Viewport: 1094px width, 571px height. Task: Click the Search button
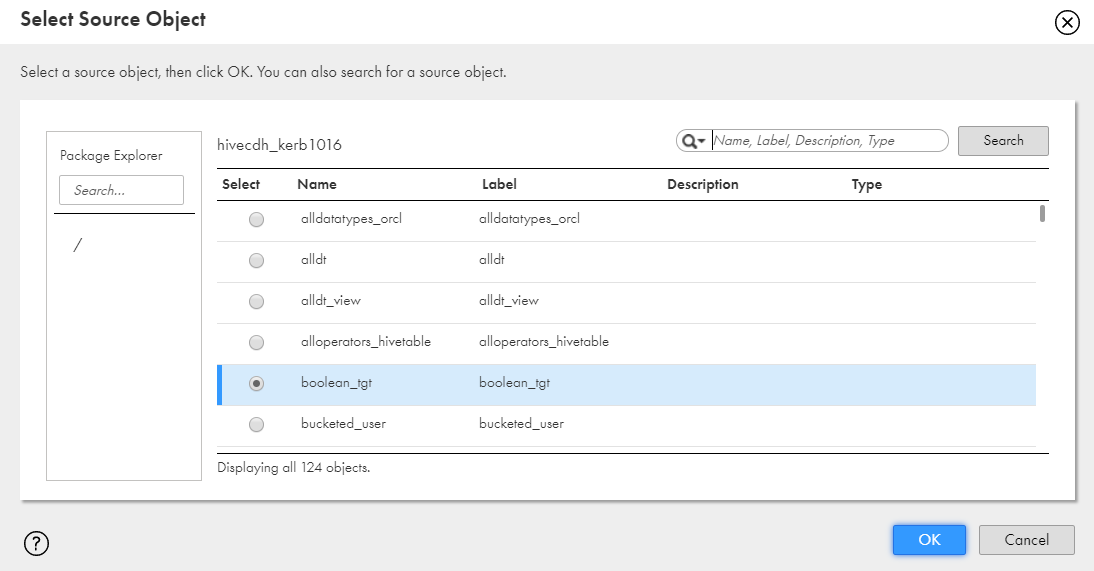tap(1003, 140)
